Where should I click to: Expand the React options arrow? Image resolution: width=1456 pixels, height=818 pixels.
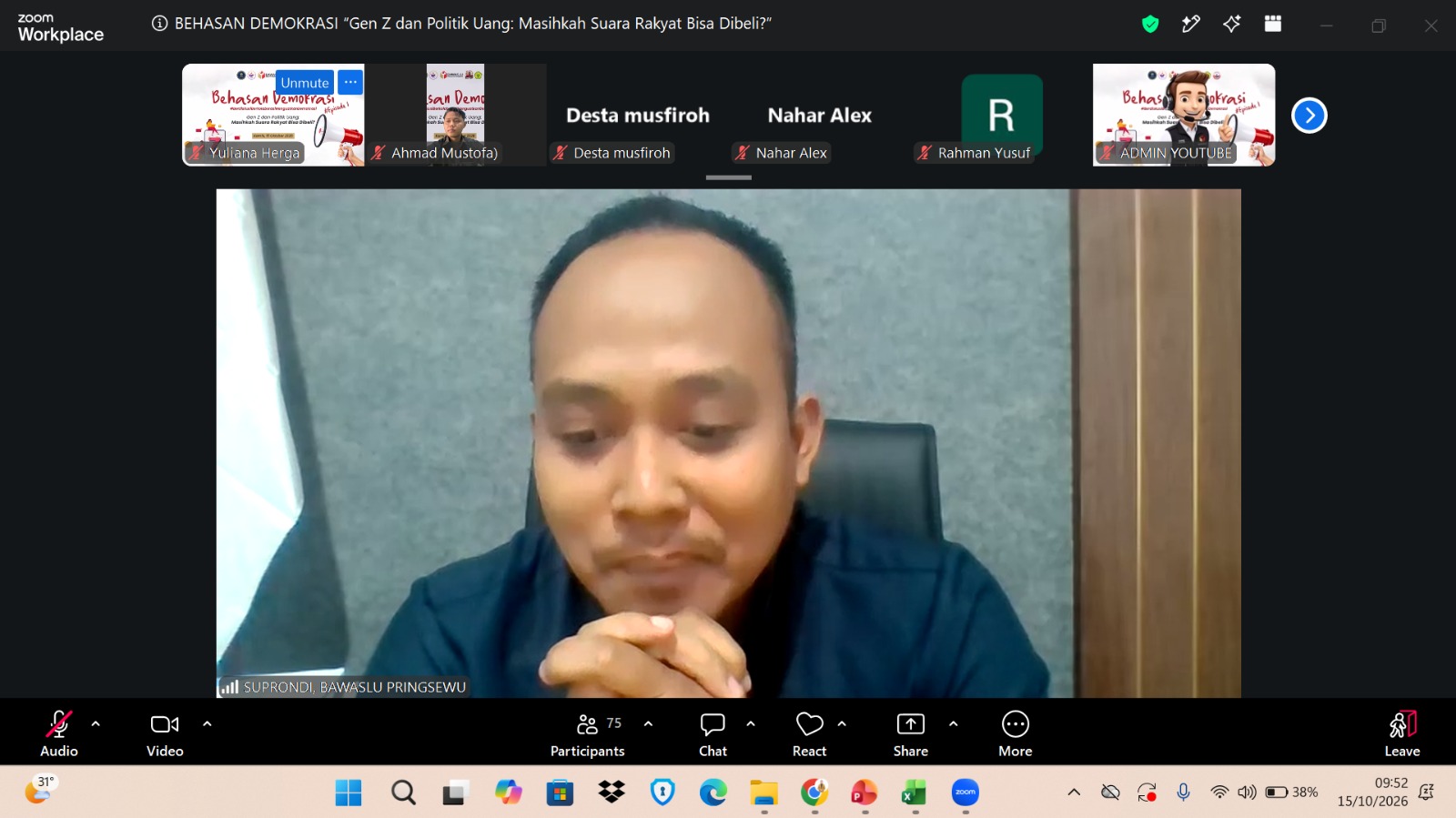coord(842,724)
